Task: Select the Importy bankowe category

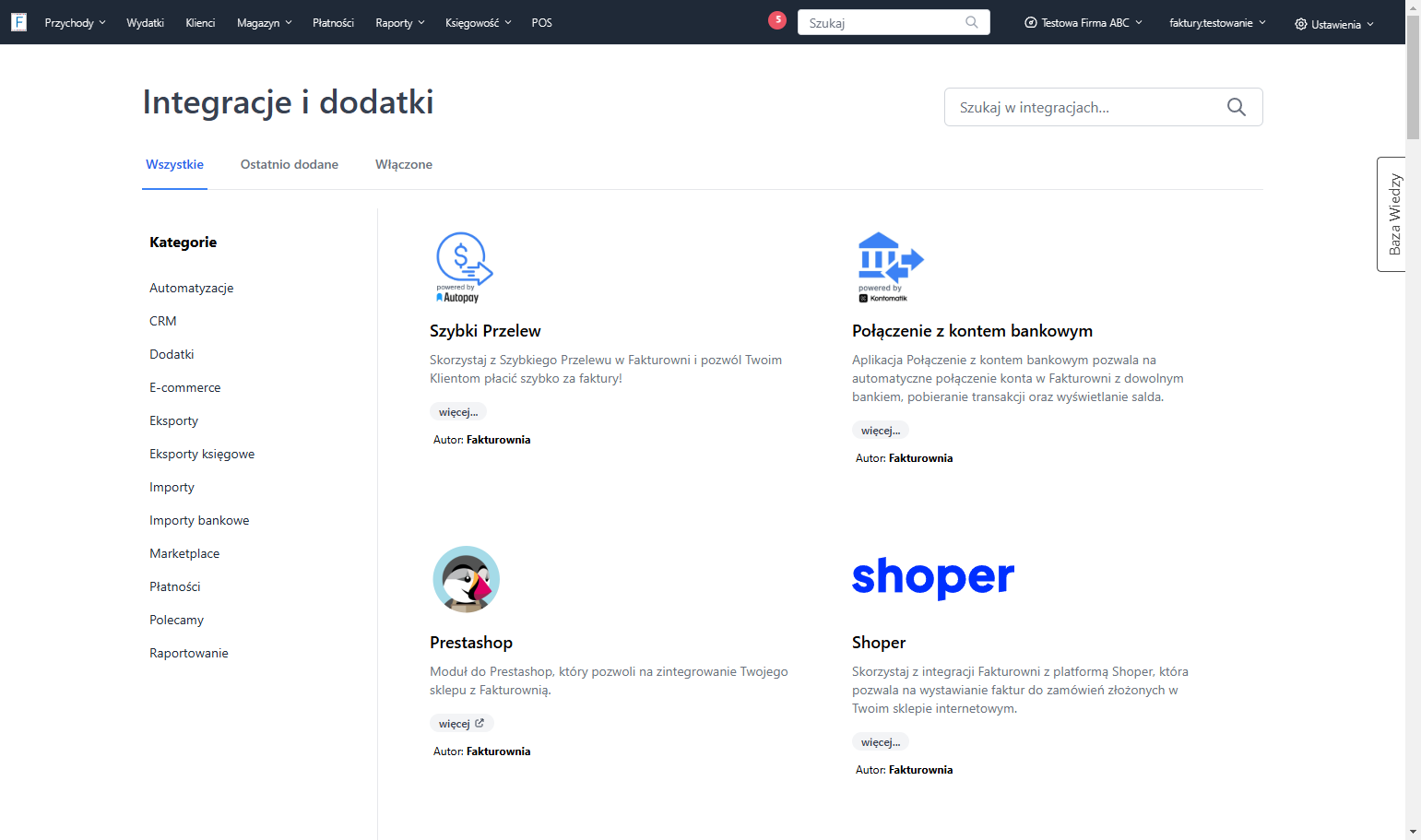Action: 199,520
